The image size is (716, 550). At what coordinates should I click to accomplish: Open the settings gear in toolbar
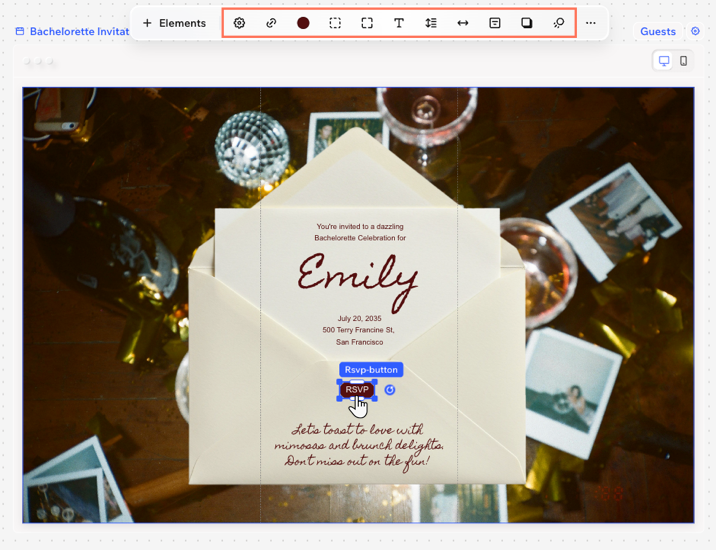239,23
